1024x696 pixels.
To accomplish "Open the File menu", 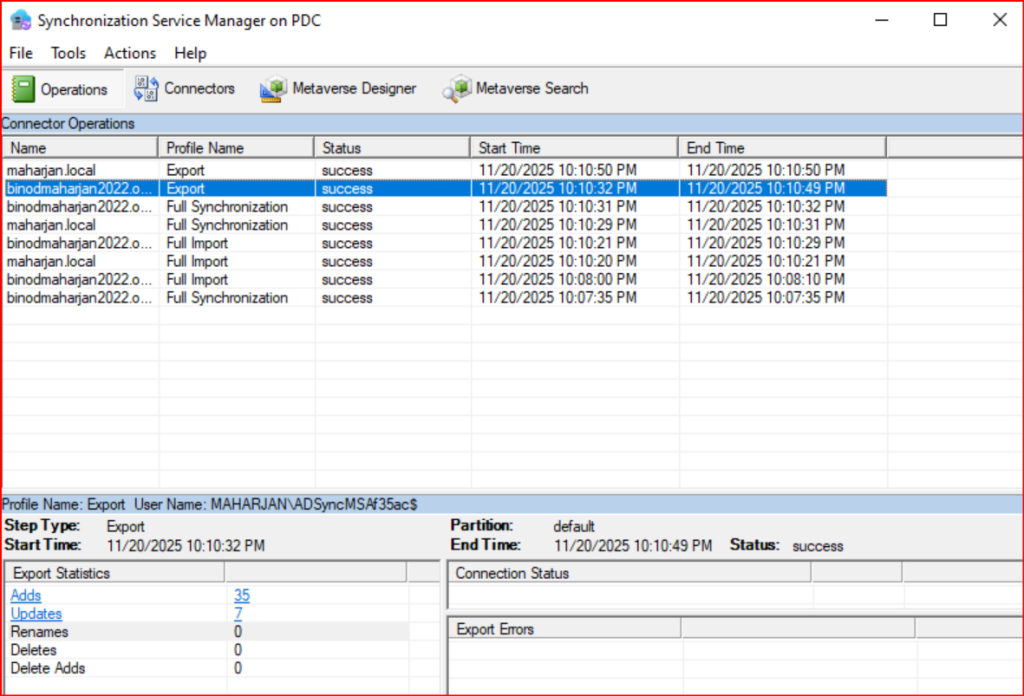I will pyautogui.click(x=20, y=53).
